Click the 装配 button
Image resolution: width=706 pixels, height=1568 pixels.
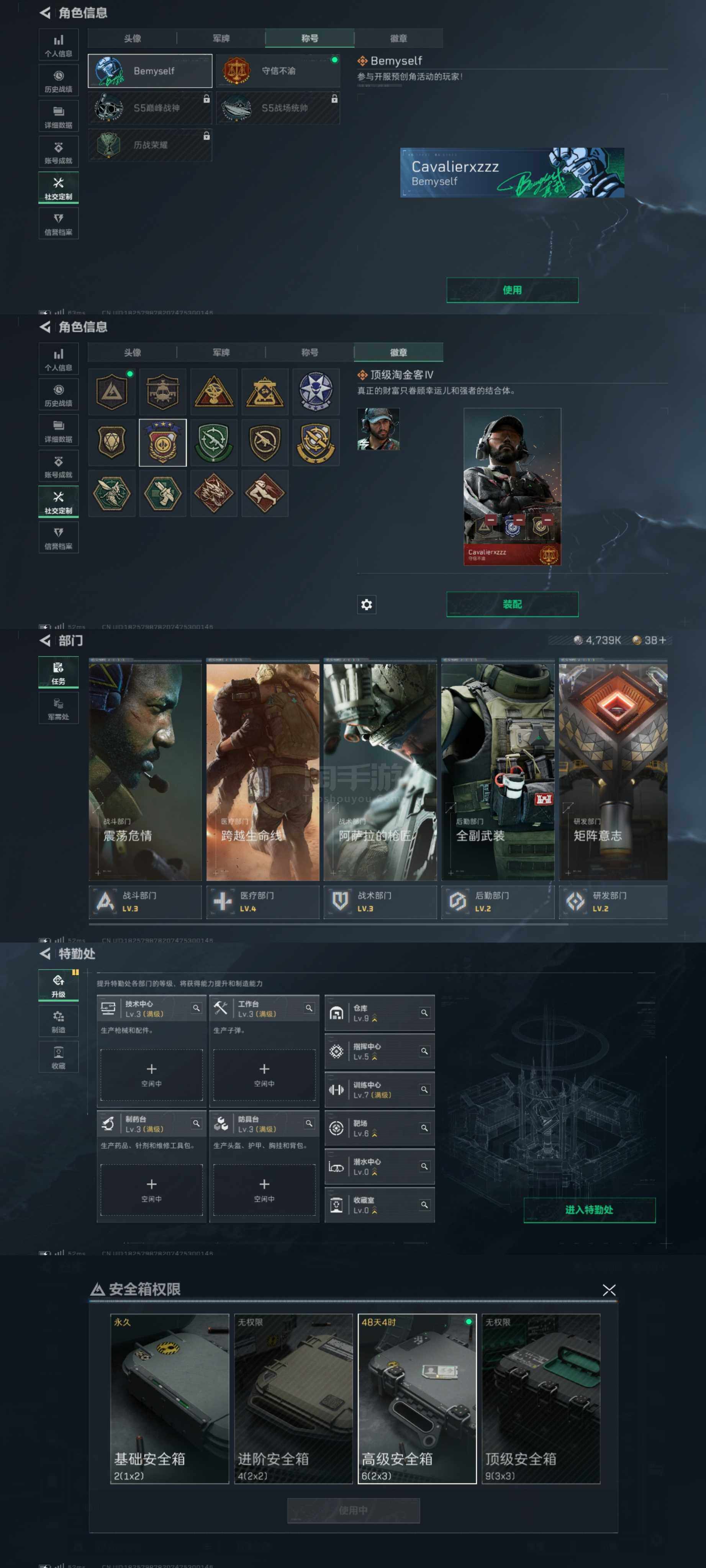(x=512, y=604)
